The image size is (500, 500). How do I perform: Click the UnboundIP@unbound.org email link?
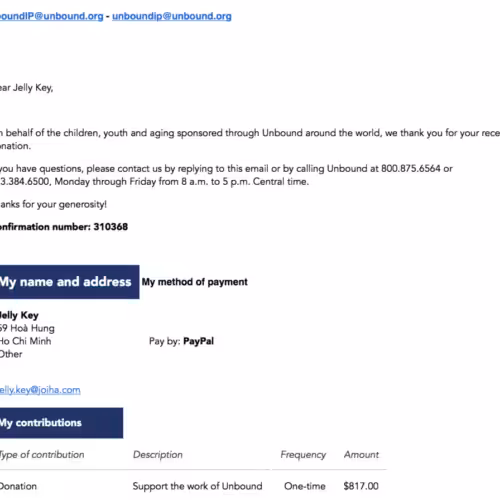click(52, 16)
